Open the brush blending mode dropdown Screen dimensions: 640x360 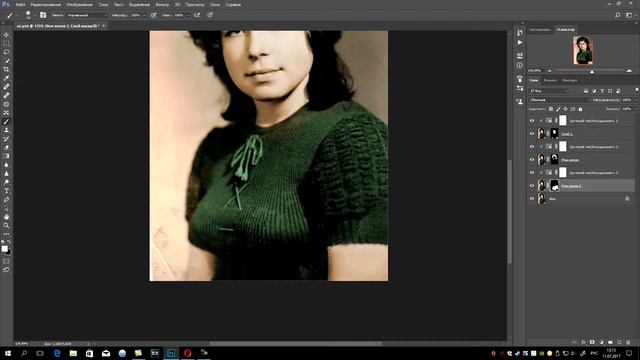(x=87, y=15)
